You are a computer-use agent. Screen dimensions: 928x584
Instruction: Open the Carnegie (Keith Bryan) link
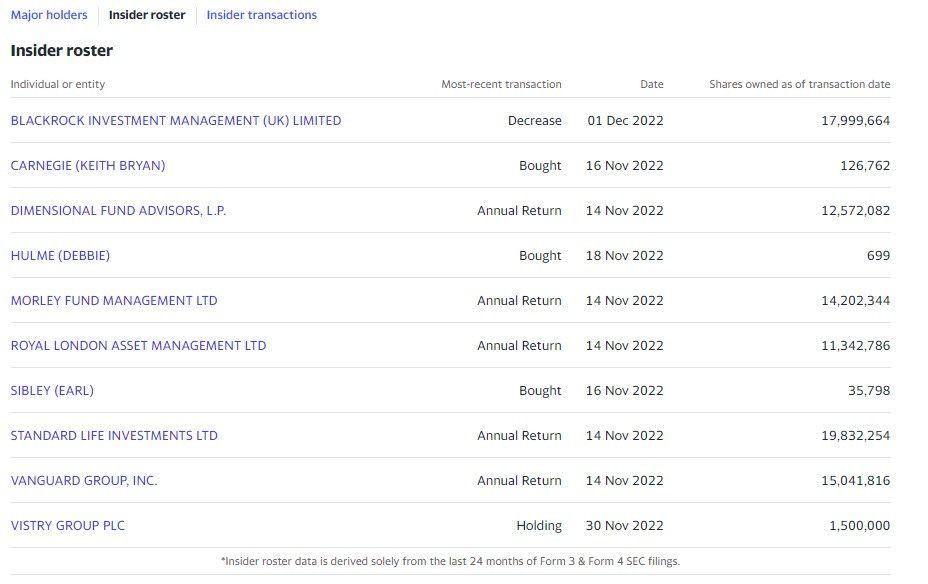click(88, 166)
